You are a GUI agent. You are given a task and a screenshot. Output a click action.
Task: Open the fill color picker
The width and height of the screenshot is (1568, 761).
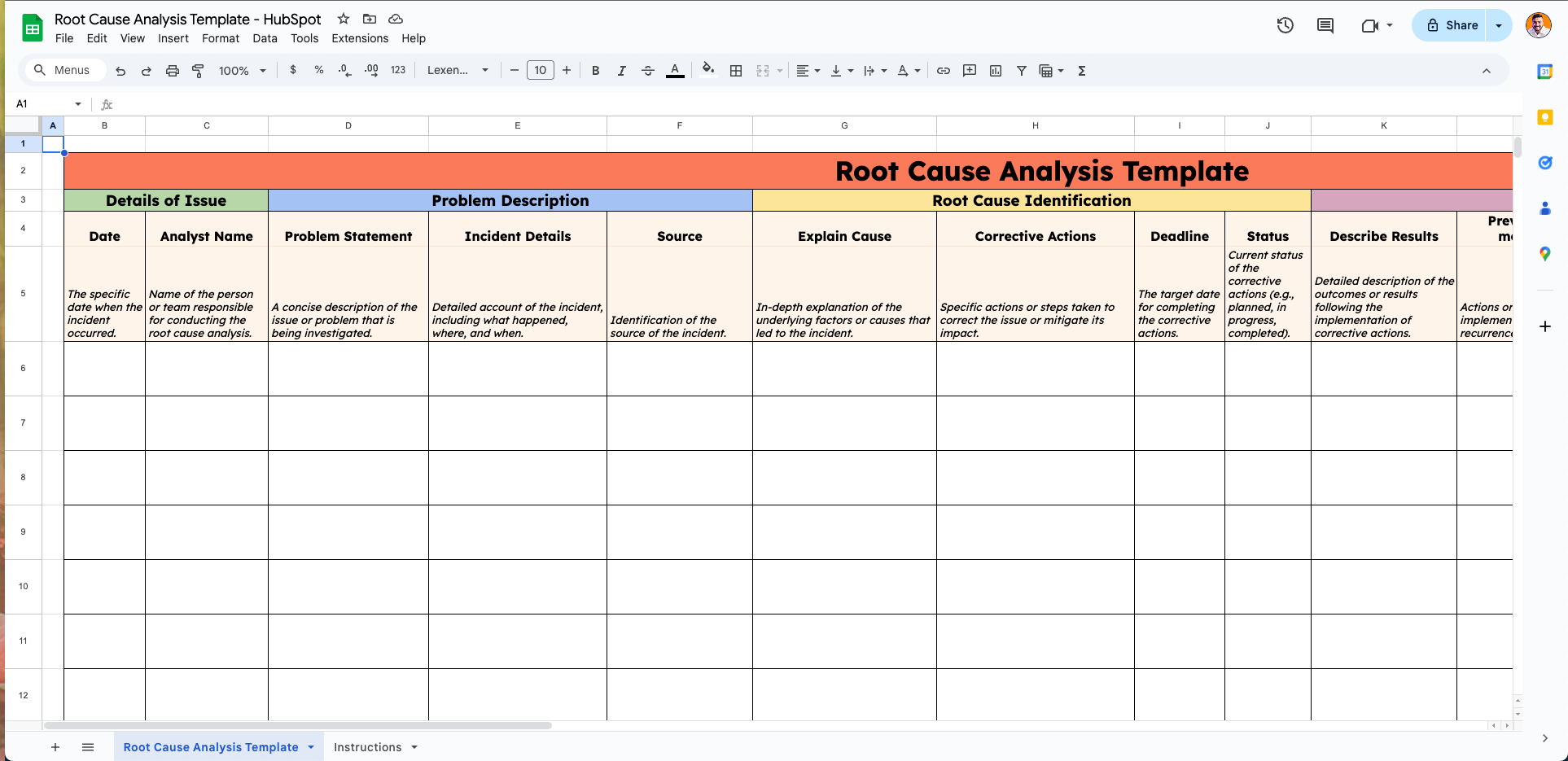click(x=708, y=70)
